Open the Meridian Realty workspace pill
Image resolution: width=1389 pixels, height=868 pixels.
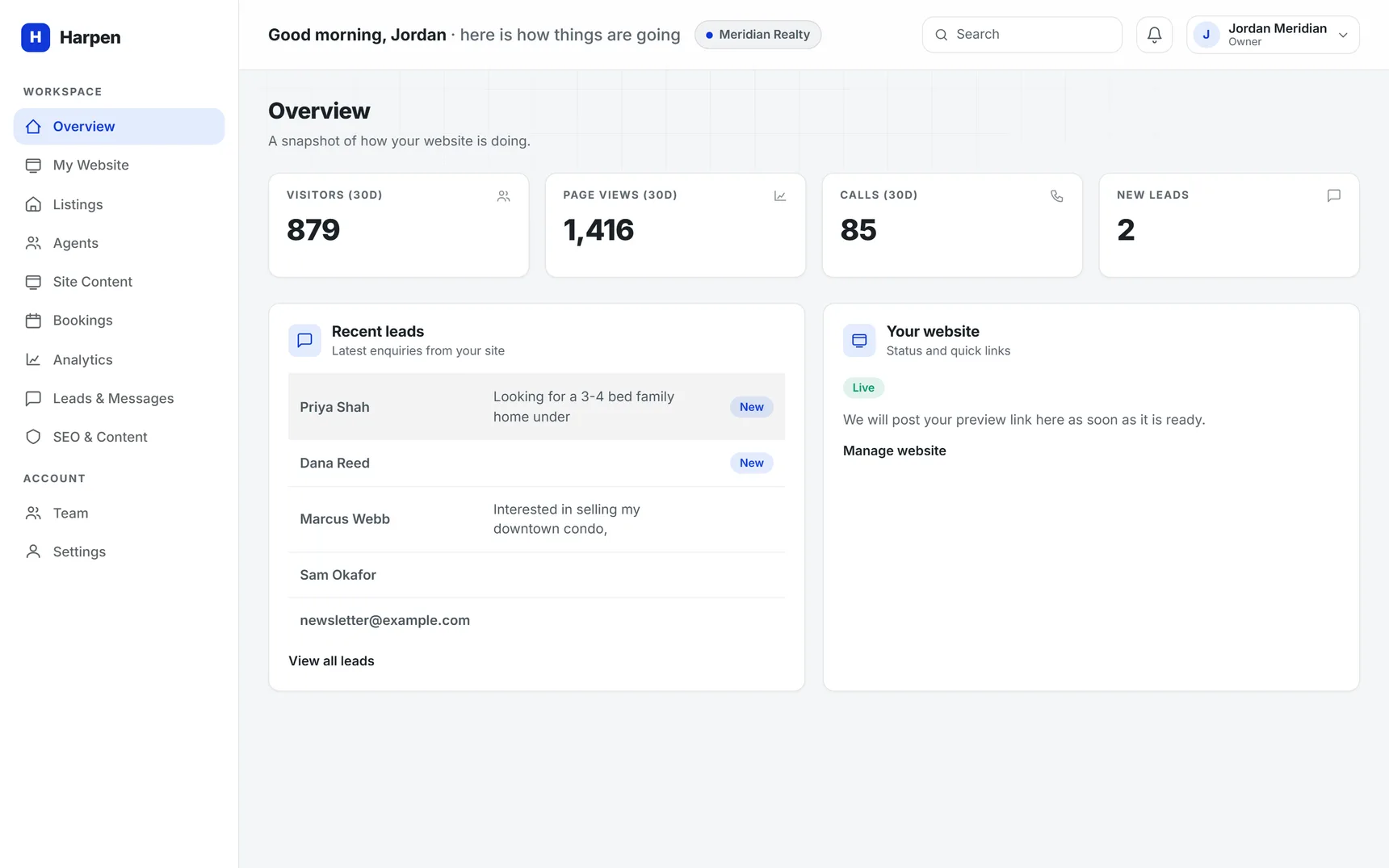tap(757, 35)
